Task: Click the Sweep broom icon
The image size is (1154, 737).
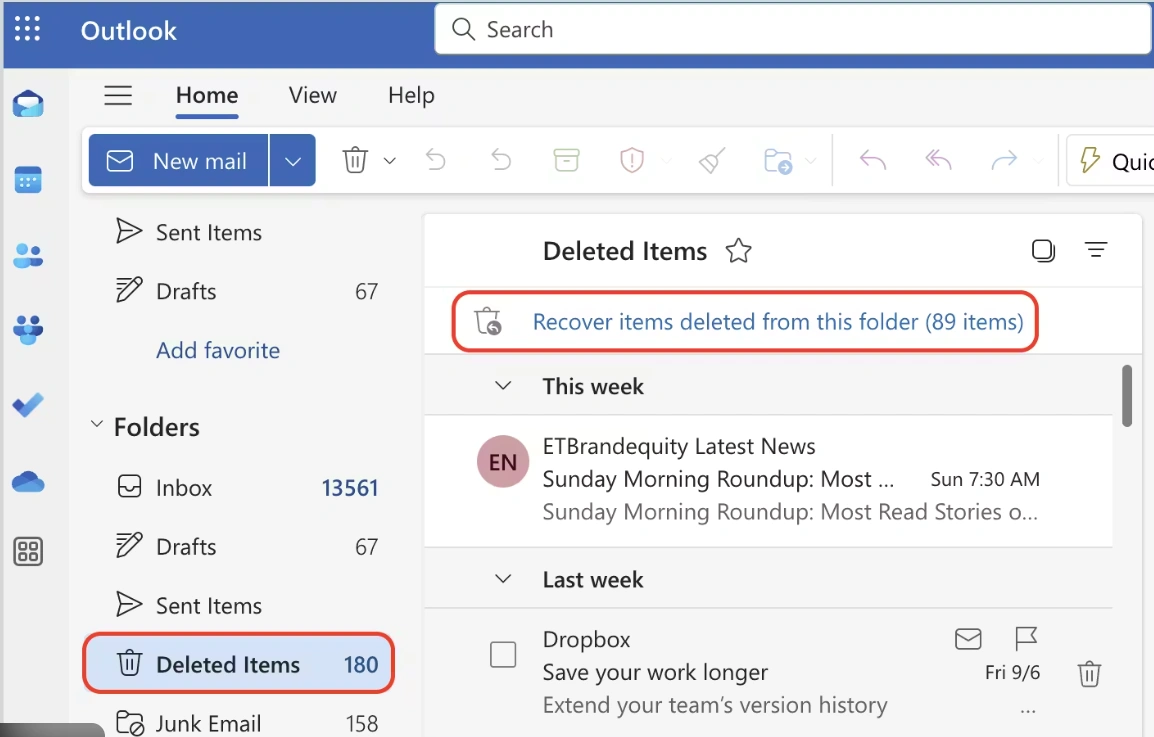Action: pyautogui.click(x=712, y=160)
